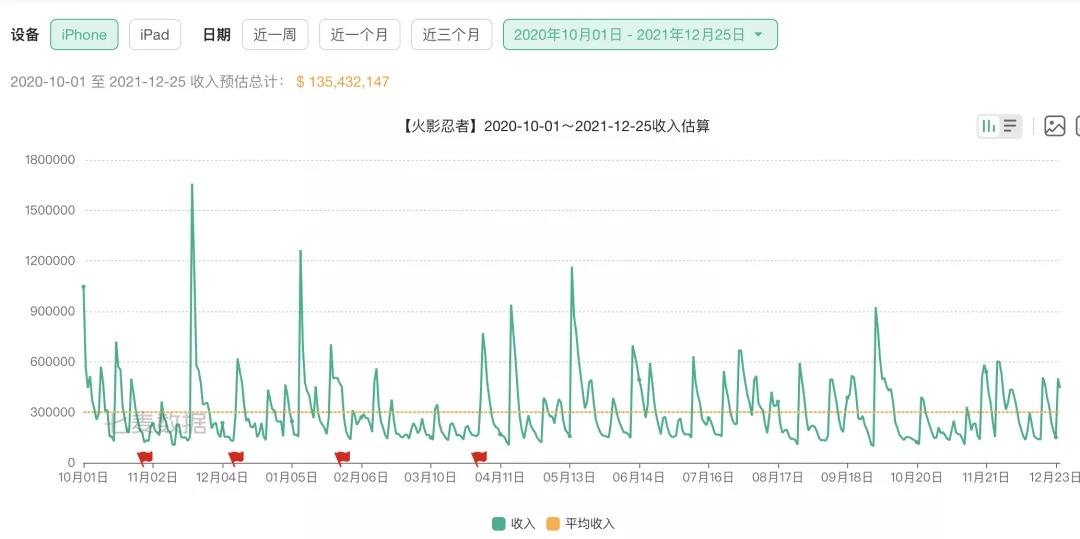This screenshot has height=539, width=1080.
Task: Toggle the 收入 legend series
Action: (514, 524)
